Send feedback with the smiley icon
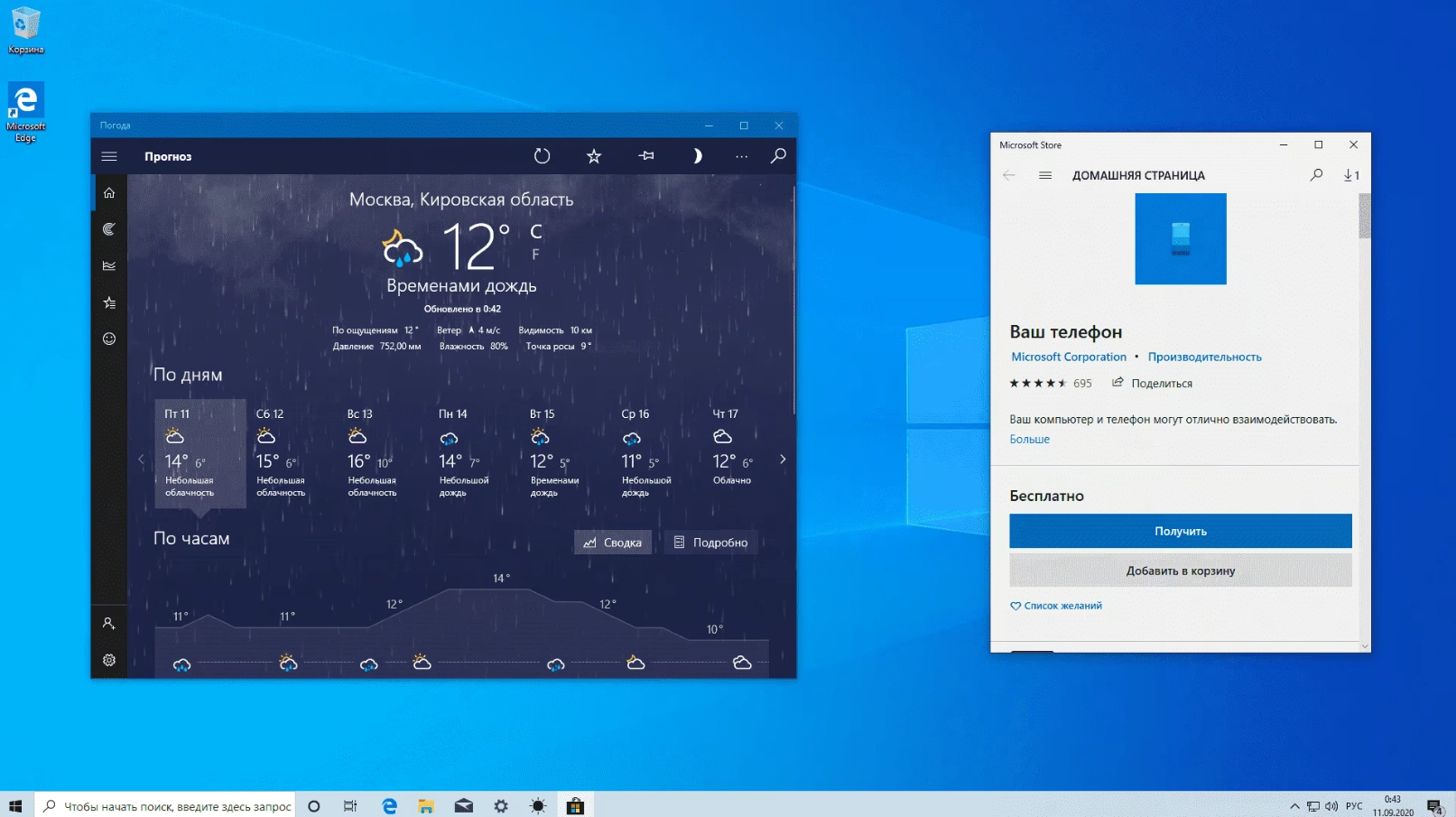The width and height of the screenshot is (1456, 817). click(109, 338)
